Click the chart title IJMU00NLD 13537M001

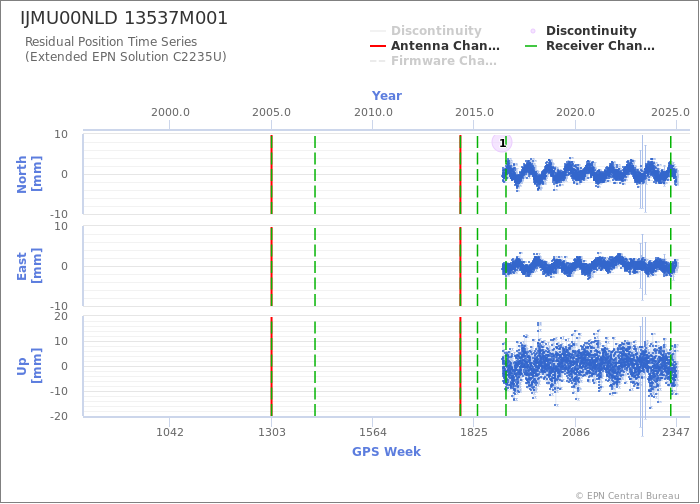click(x=124, y=18)
